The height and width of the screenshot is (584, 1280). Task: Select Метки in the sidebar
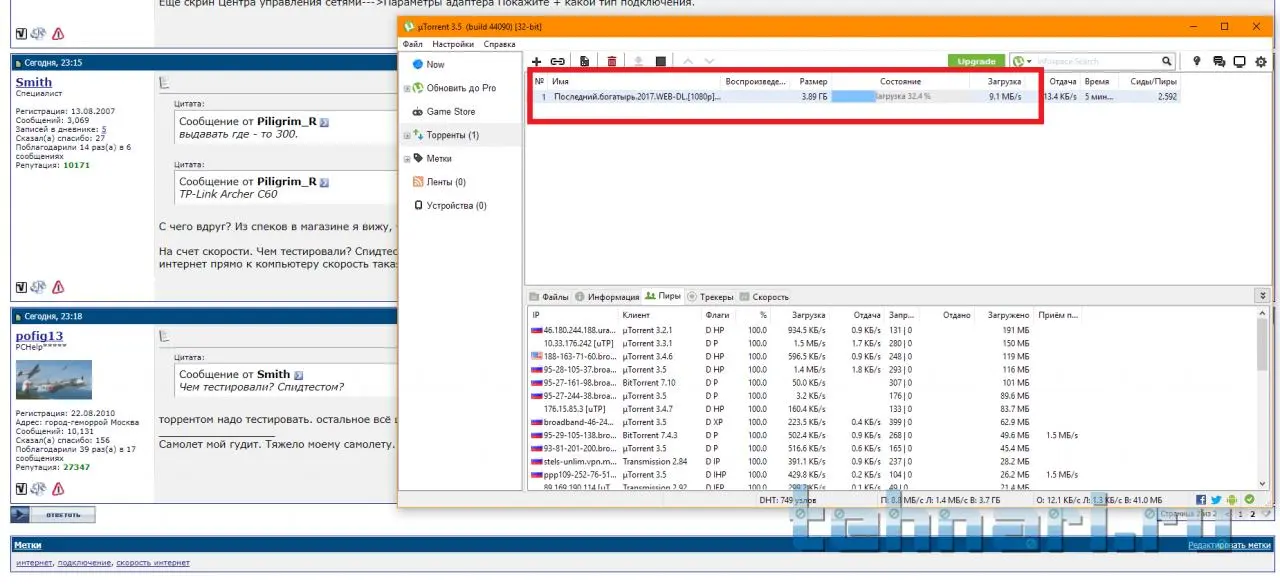pyautogui.click(x=439, y=158)
